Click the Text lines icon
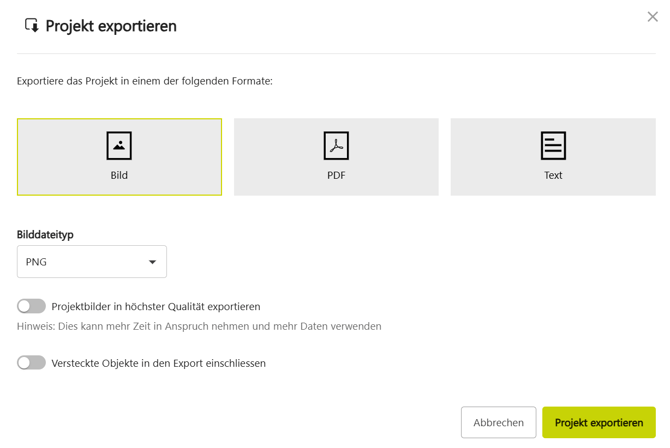The width and height of the screenshot is (670, 448). (553, 146)
